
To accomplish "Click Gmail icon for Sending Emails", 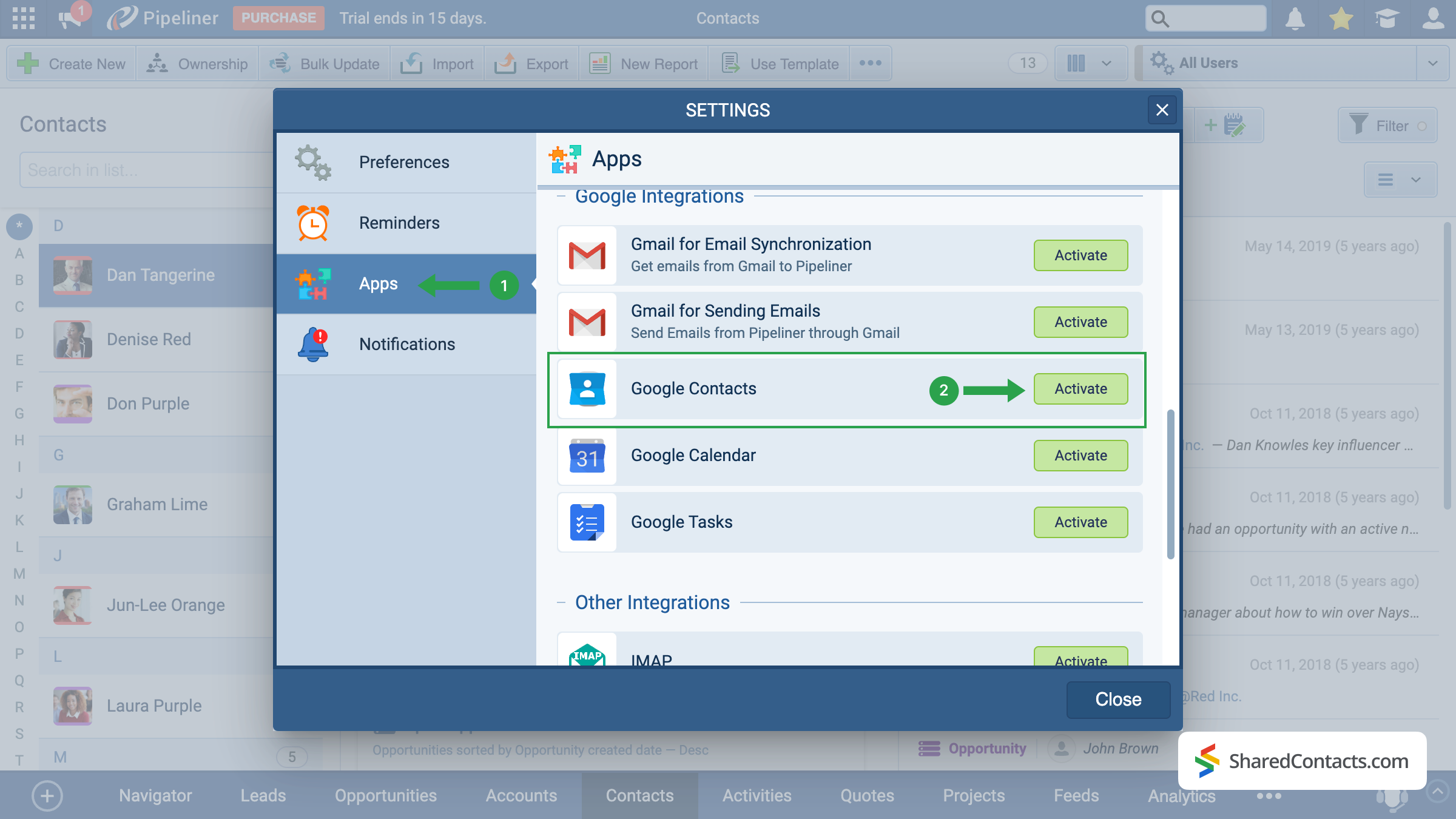I will tap(587, 322).
